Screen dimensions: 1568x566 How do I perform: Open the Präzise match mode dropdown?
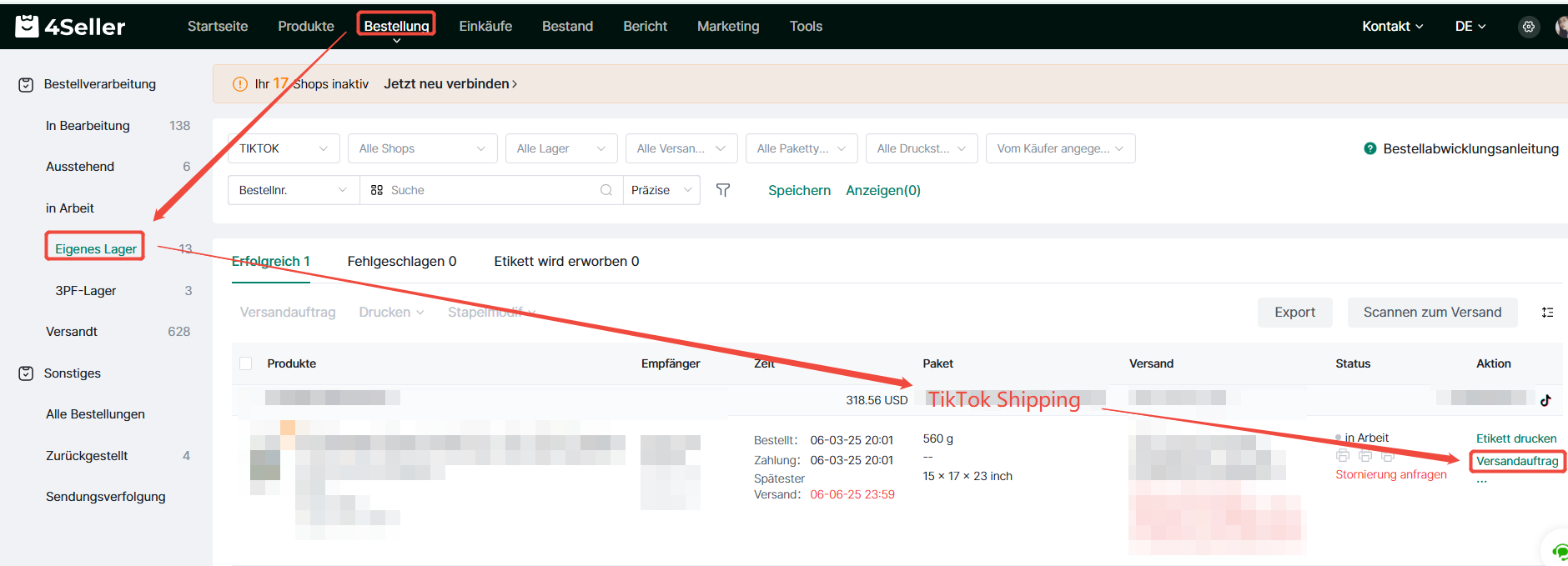pyautogui.click(x=662, y=190)
